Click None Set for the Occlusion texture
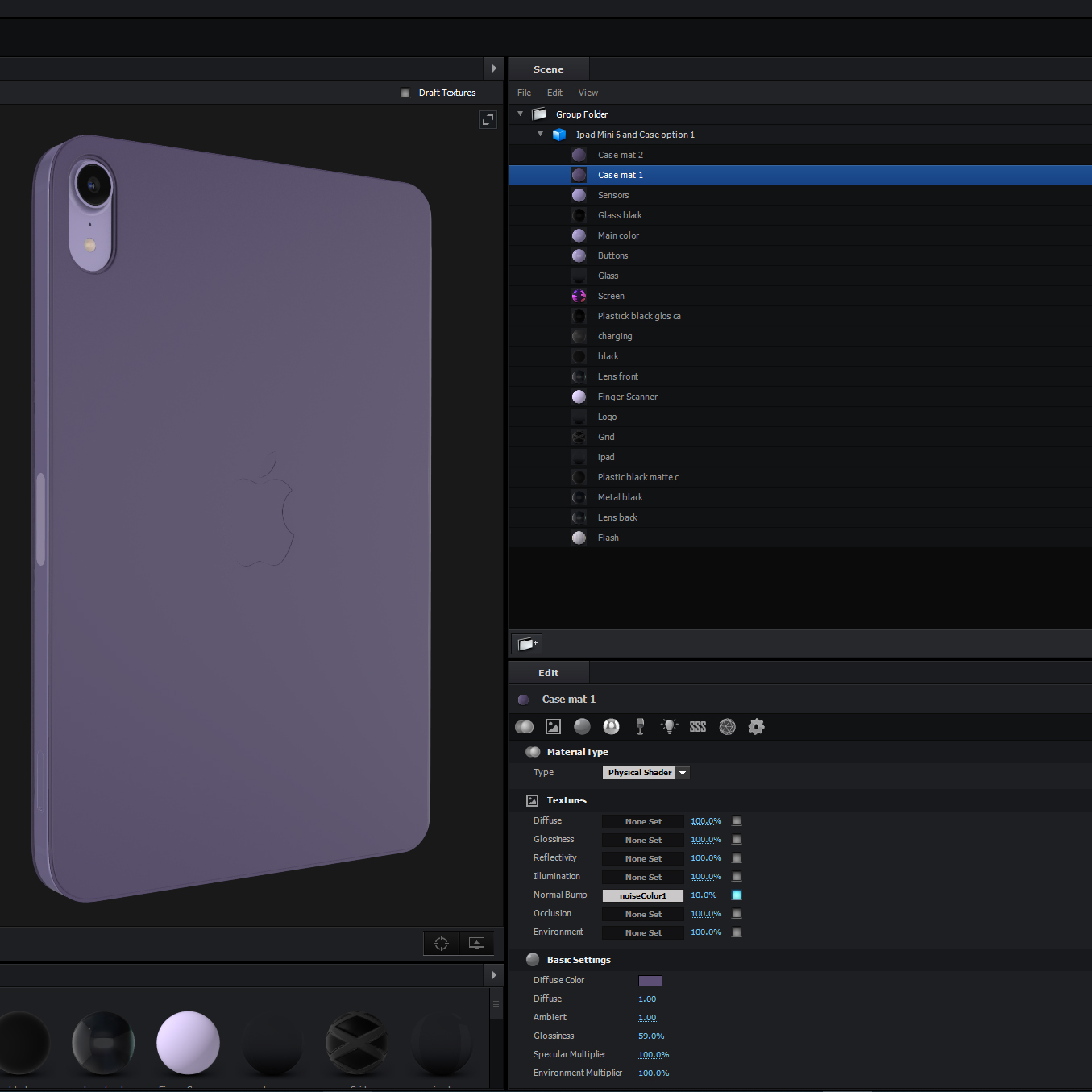The height and width of the screenshot is (1092, 1092). 643,915
